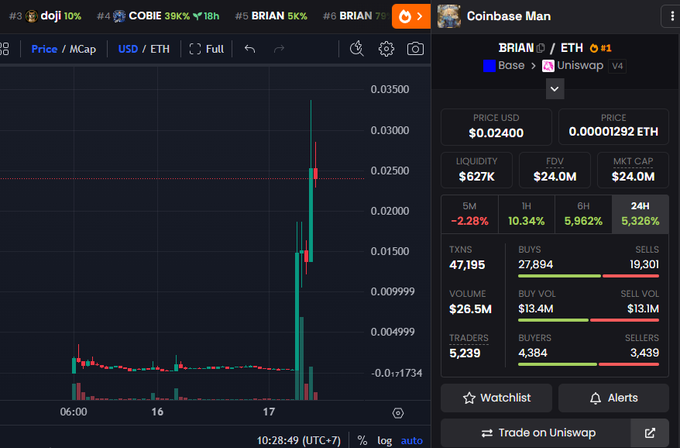The image size is (680, 448).
Task: Select the 1H timeframe tab
Action: (x=526, y=214)
